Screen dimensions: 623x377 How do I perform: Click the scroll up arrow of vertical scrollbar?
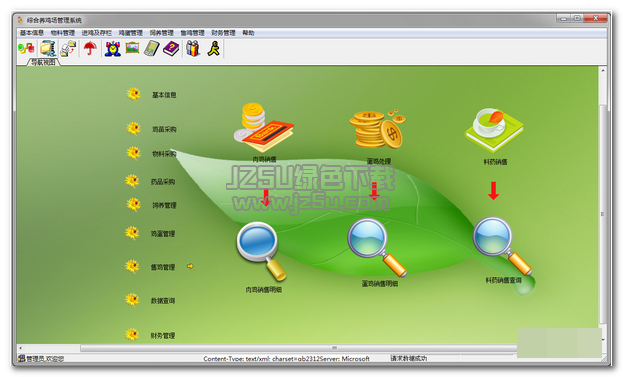click(x=603, y=70)
